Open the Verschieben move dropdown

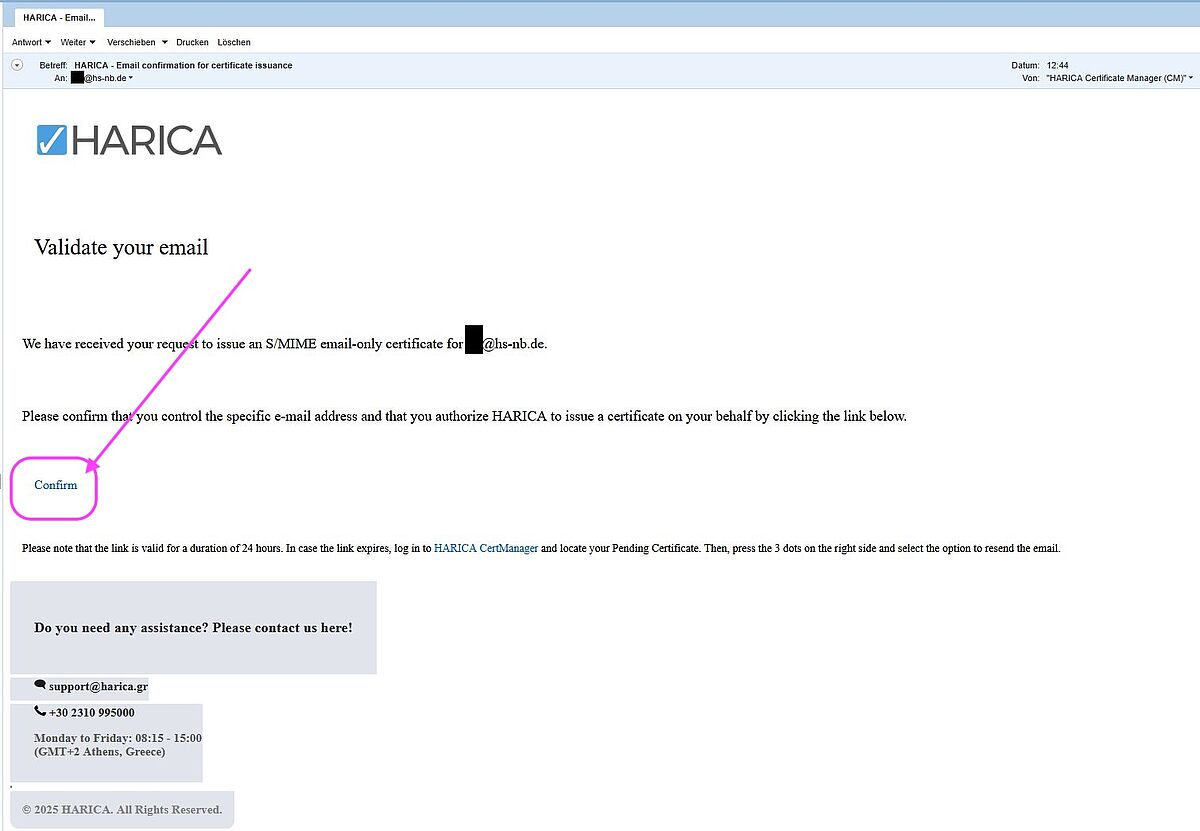(x=137, y=42)
